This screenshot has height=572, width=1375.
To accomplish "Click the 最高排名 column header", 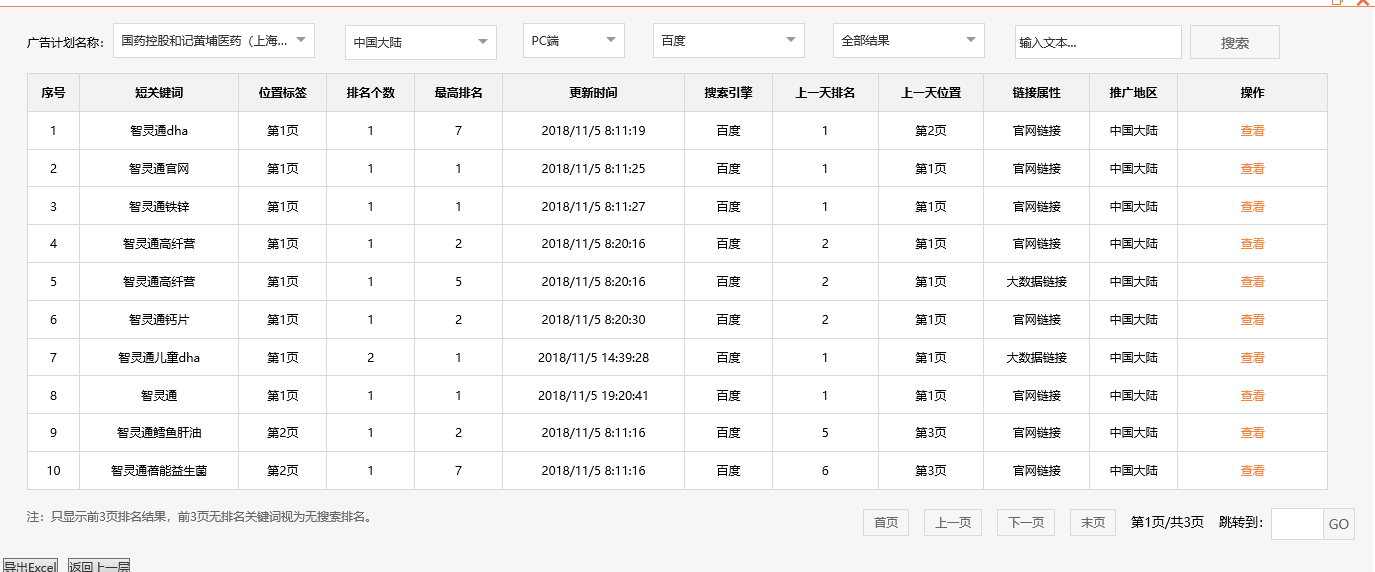I will (459, 93).
